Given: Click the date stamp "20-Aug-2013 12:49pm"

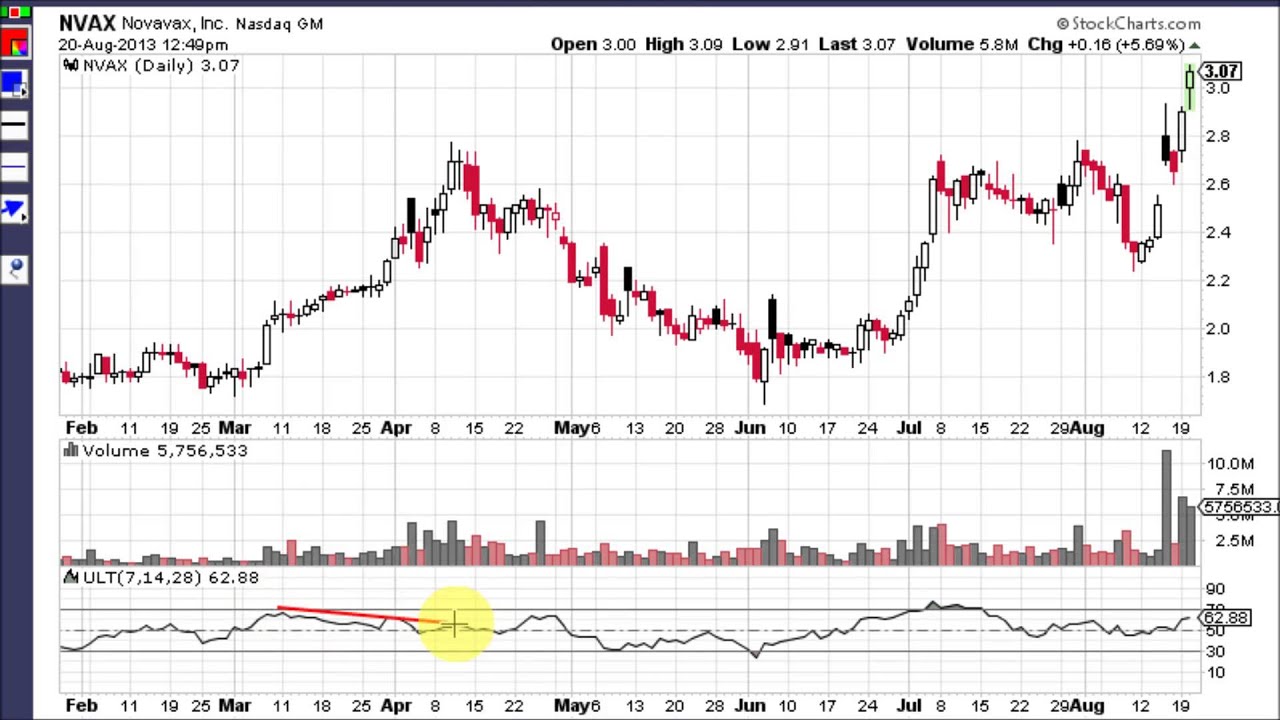Looking at the screenshot, I should coord(143,45).
